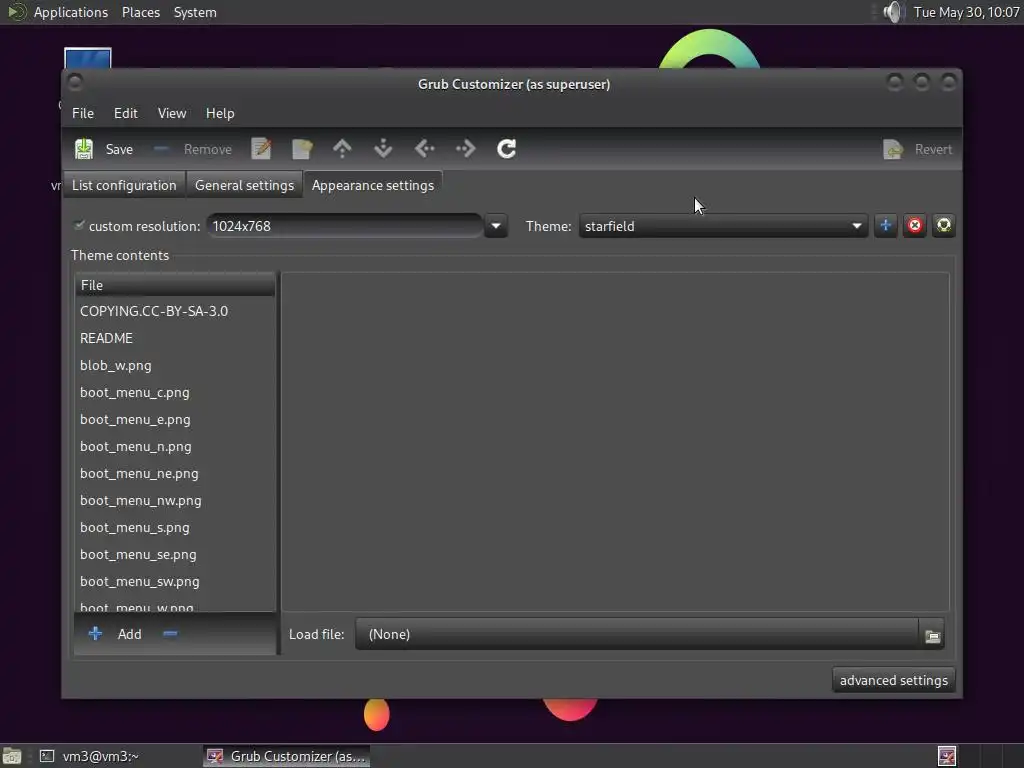Select boot_menu_n.png in the file list
The height and width of the screenshot is (768, 1024).
pos(175,446)
